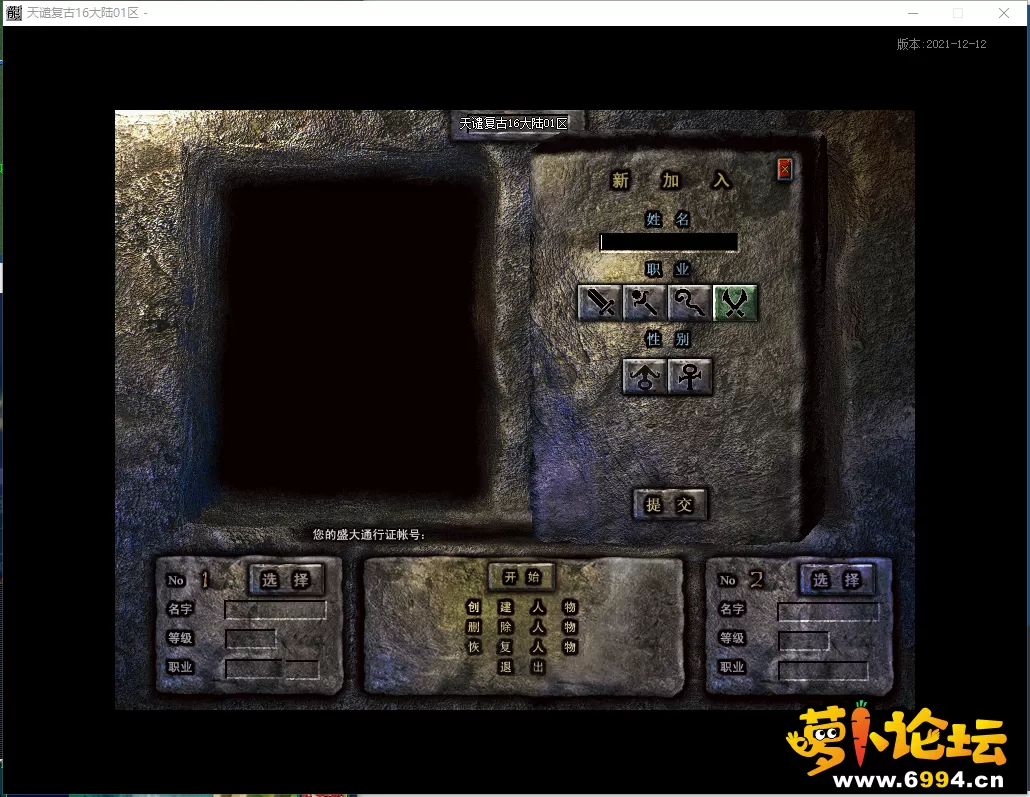Submit with the 提交 button

(x=669, y=505)
